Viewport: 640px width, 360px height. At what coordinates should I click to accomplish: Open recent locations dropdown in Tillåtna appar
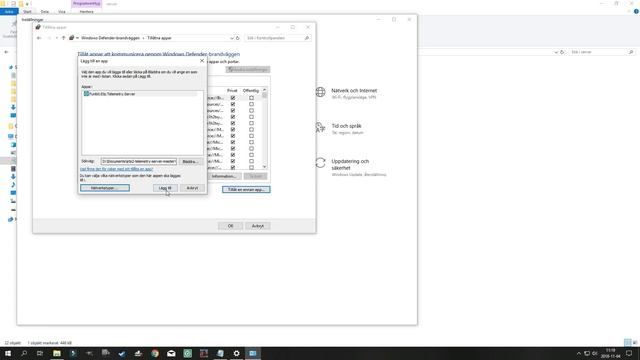click(x=56, y=38)
